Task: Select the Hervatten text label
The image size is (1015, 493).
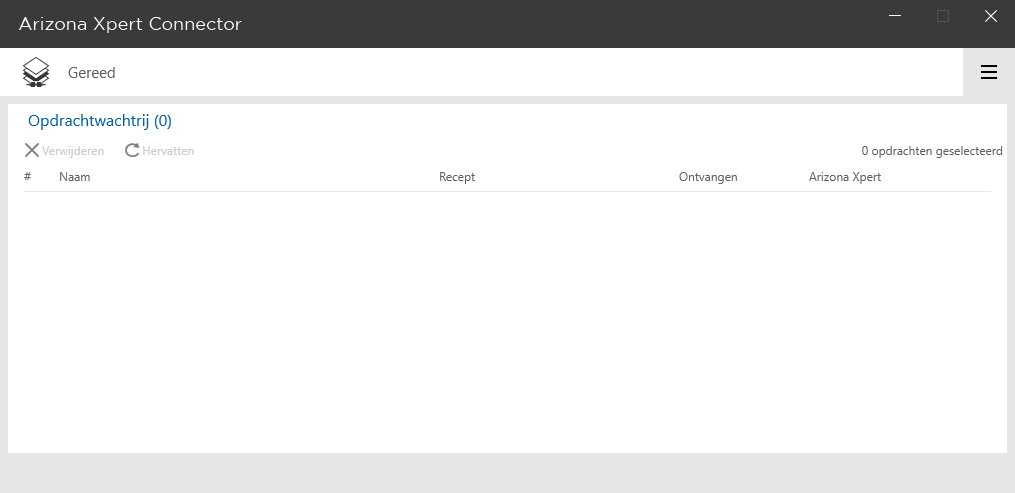Action: [168, 151]
